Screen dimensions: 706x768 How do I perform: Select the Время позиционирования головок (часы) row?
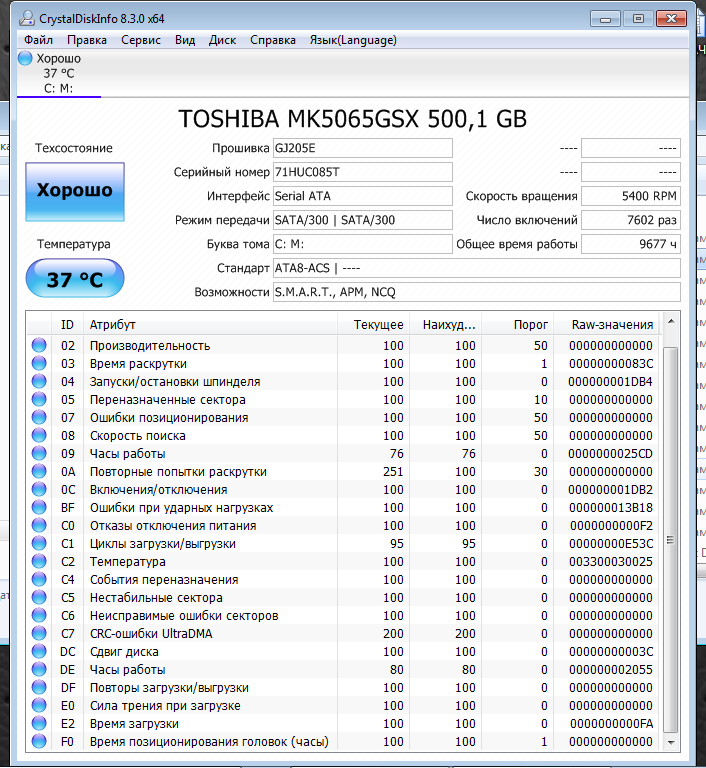click(343, 742)
